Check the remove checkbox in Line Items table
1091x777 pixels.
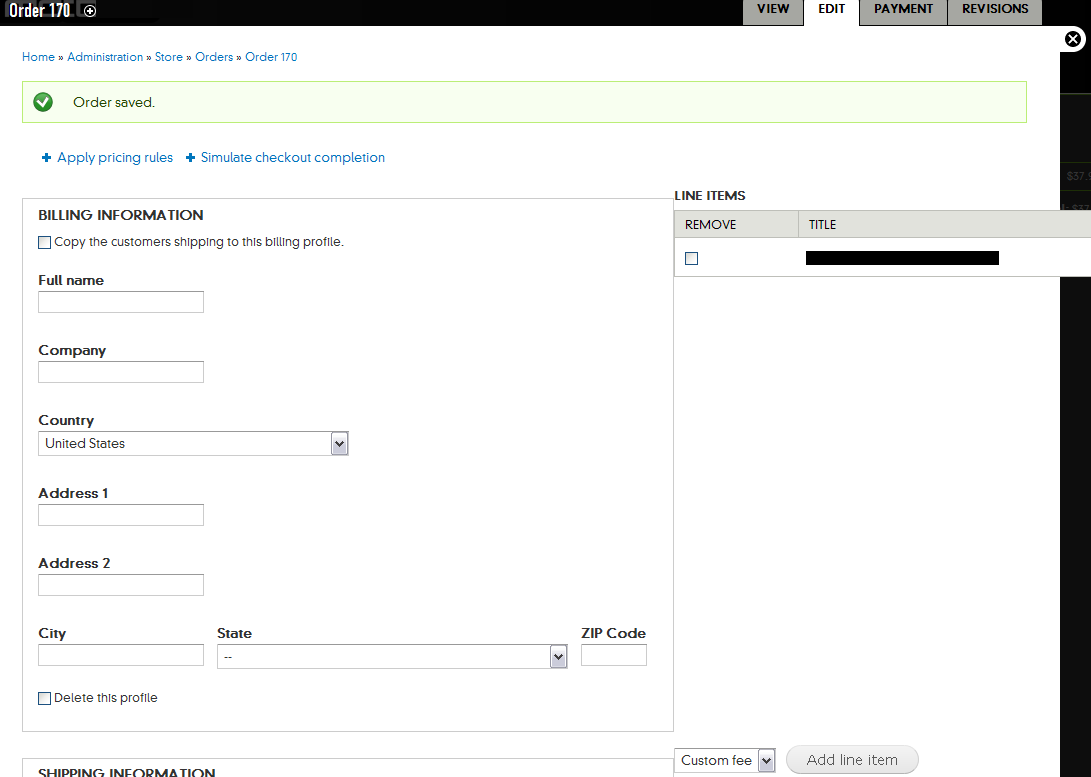coord(691,258)
